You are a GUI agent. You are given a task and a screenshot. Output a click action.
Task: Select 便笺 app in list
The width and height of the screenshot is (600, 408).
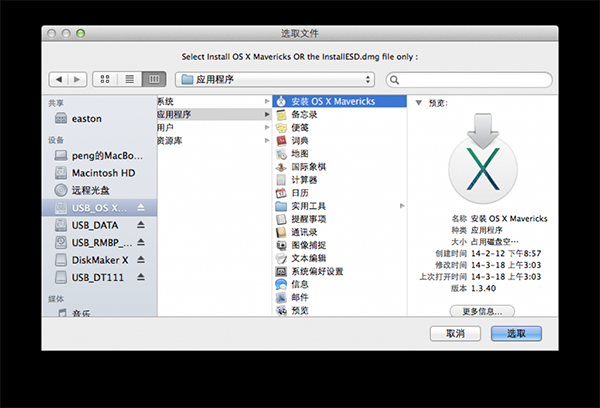(339, 127)
